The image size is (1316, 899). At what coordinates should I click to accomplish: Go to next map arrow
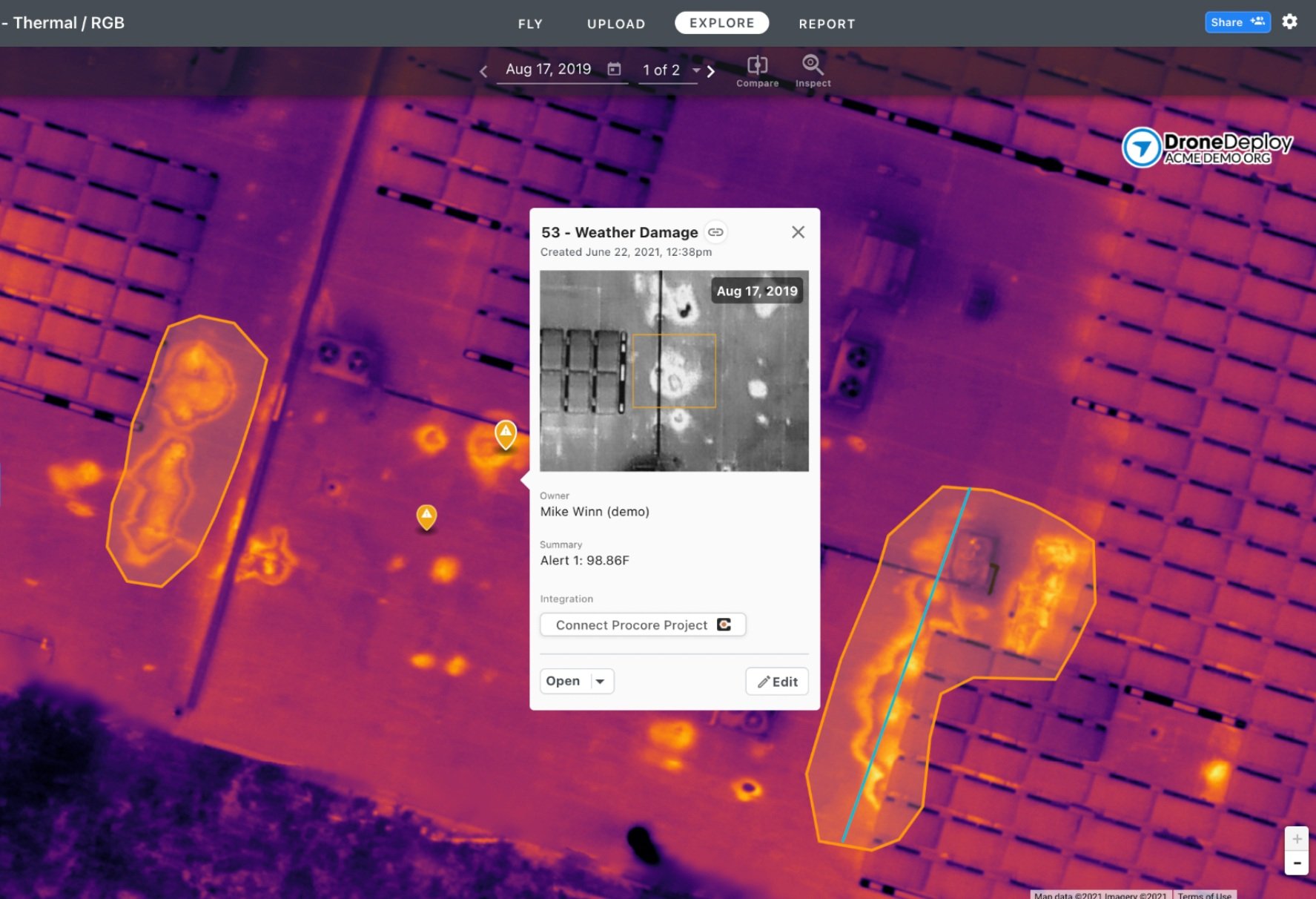tap(711, 71)
